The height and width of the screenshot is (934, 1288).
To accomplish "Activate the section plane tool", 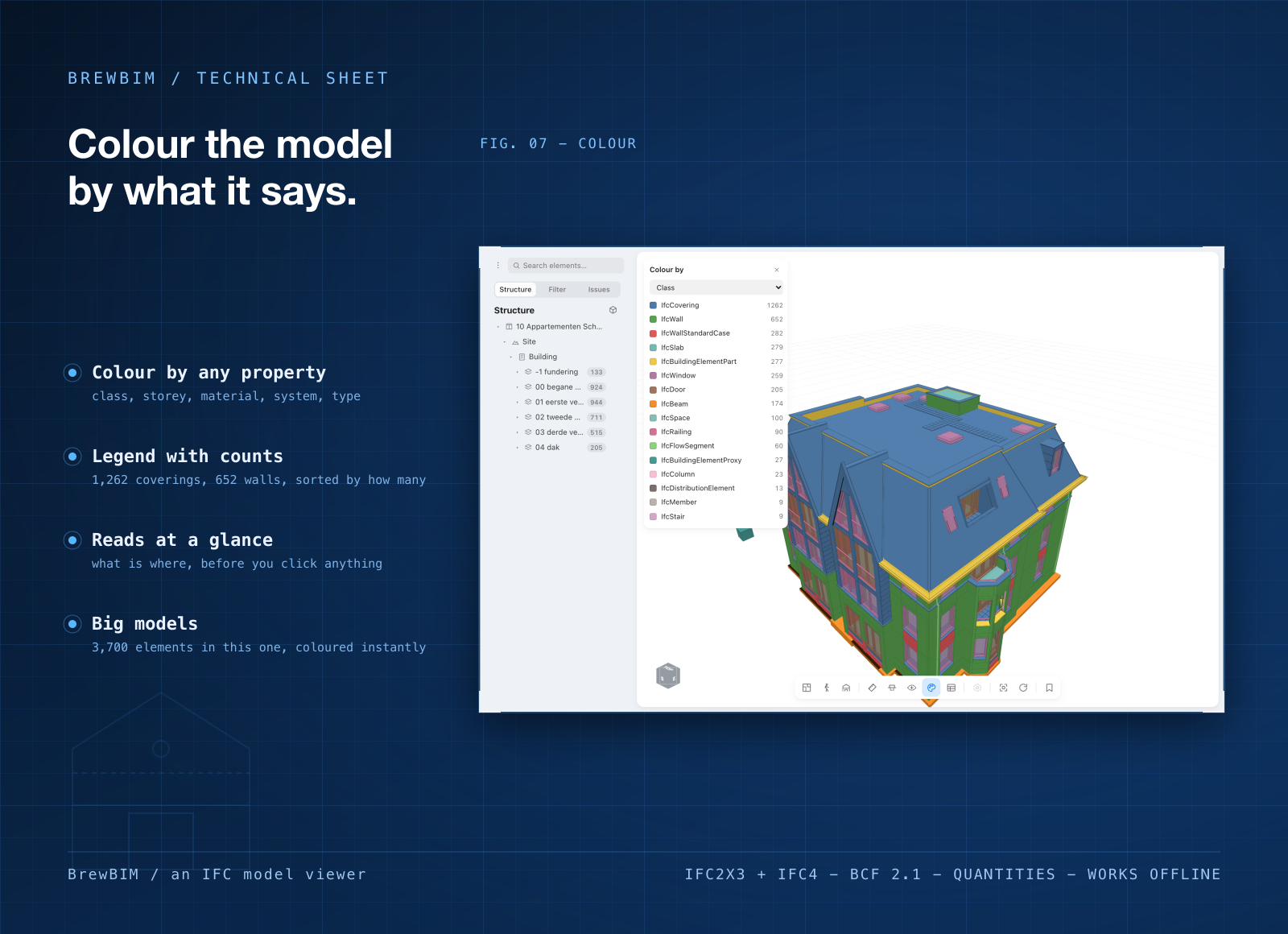I will tap(892, 688).
